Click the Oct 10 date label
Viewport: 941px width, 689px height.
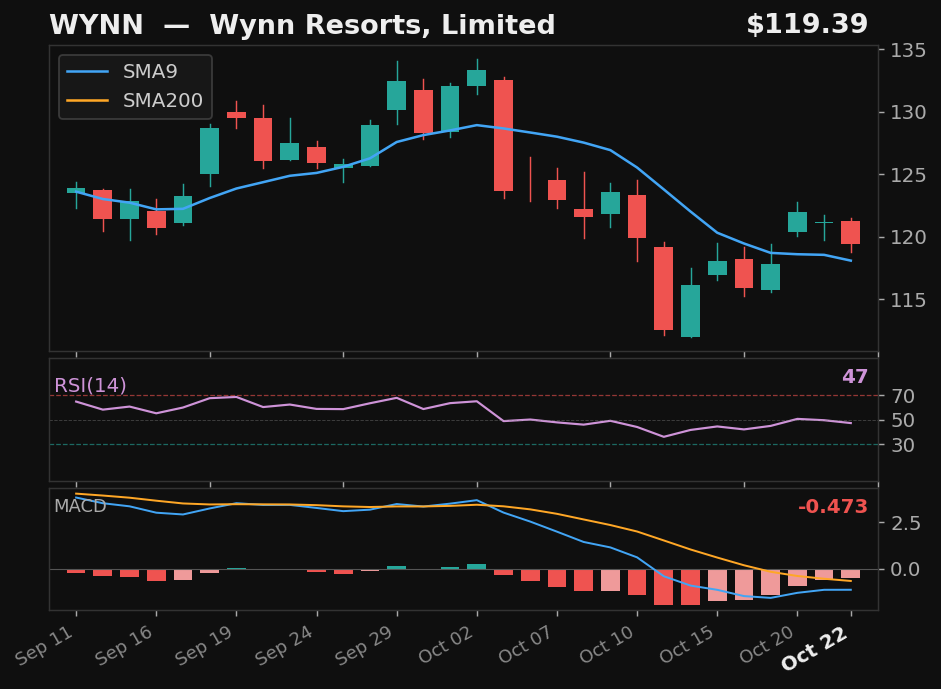[607, 644]
